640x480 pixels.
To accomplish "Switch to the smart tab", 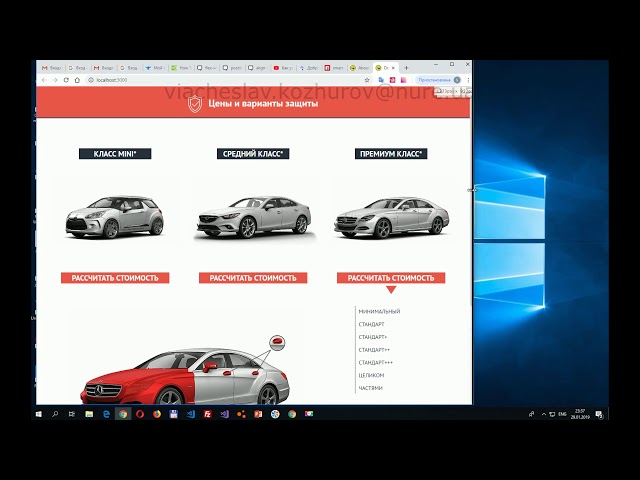I will (x=334, y=68).
